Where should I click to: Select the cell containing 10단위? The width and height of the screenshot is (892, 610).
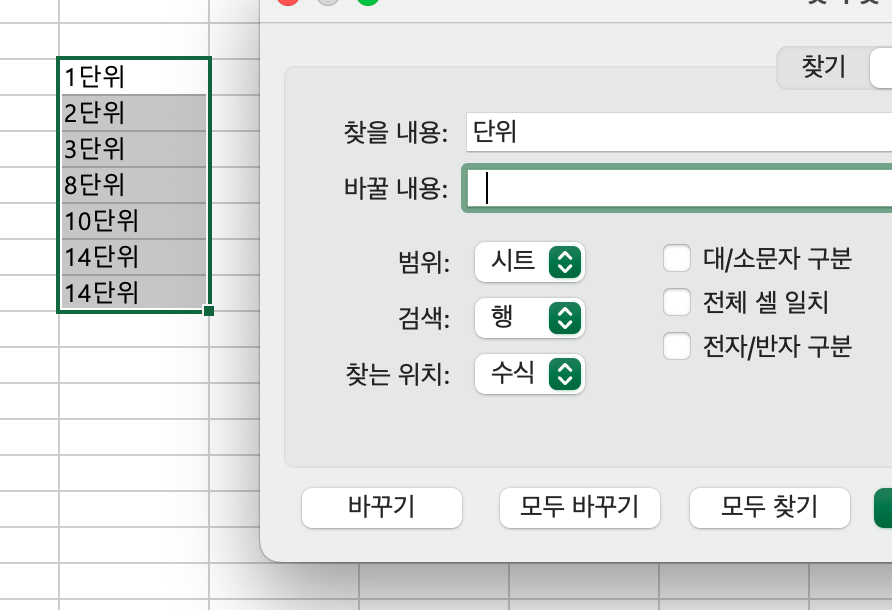point(134,221)
